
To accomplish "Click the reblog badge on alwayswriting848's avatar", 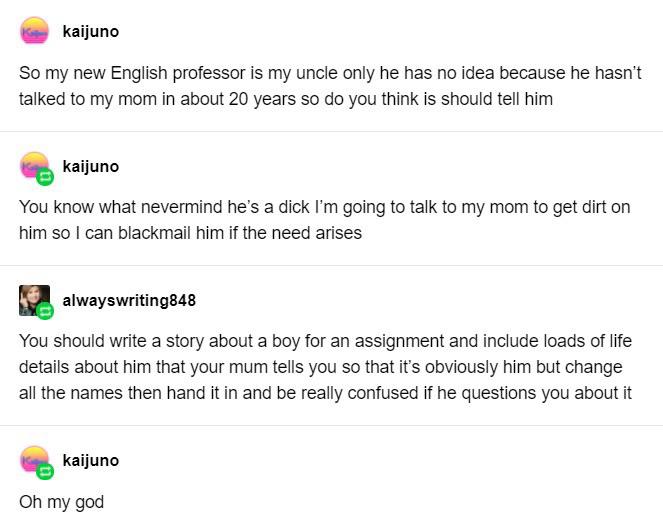I will pyautogui.click(x=45, y=311).
